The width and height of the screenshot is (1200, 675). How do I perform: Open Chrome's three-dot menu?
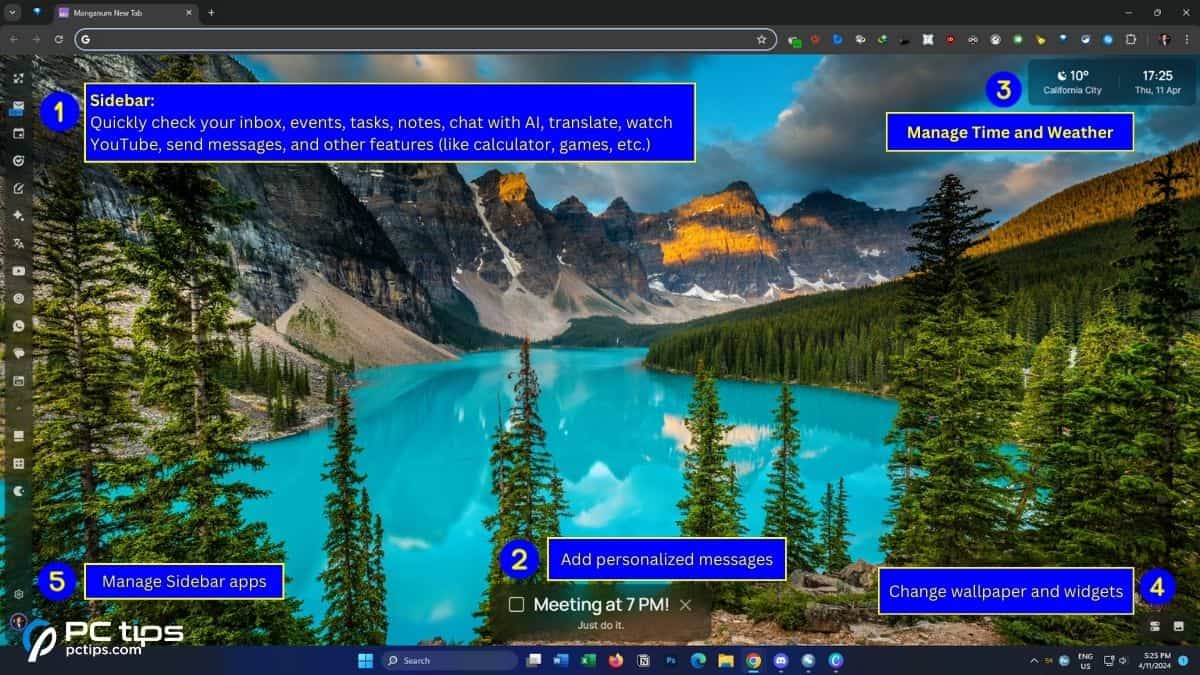(1188, 39)
